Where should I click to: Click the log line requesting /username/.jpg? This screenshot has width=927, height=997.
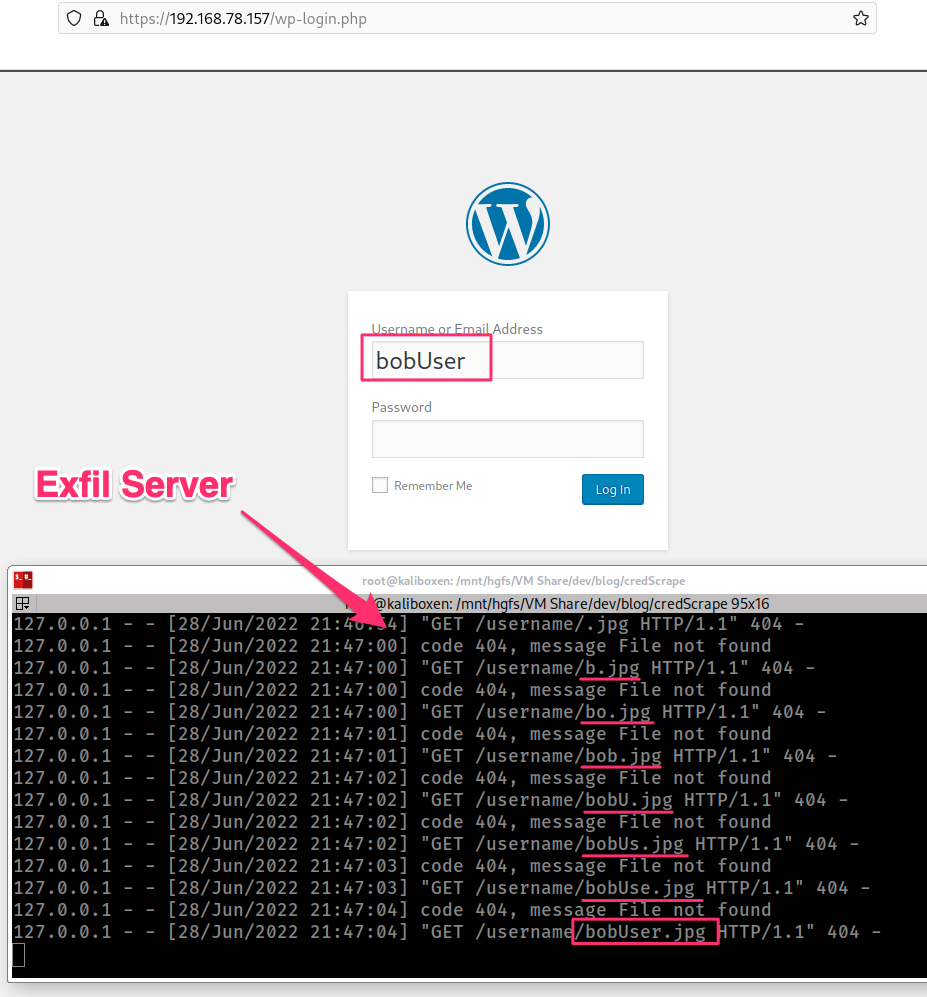coord(408,624)
